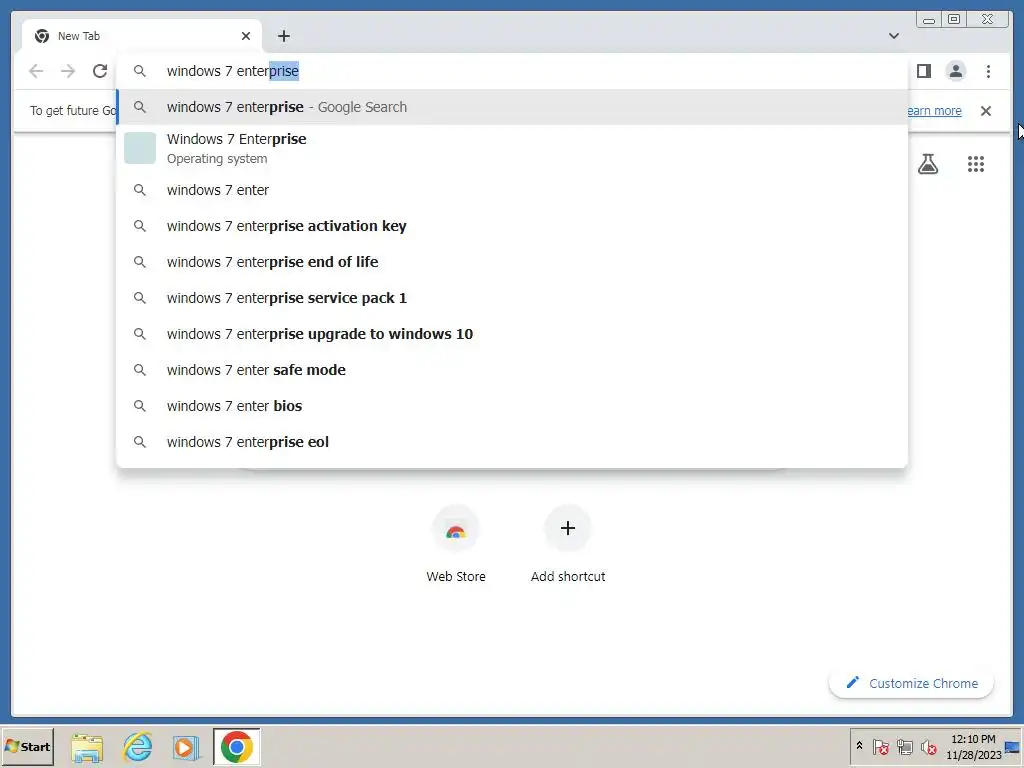Choose 'windows 7 enterprise - Google Search' suggestion
The width and height of the screenshot is (1024, 768).
512,107
